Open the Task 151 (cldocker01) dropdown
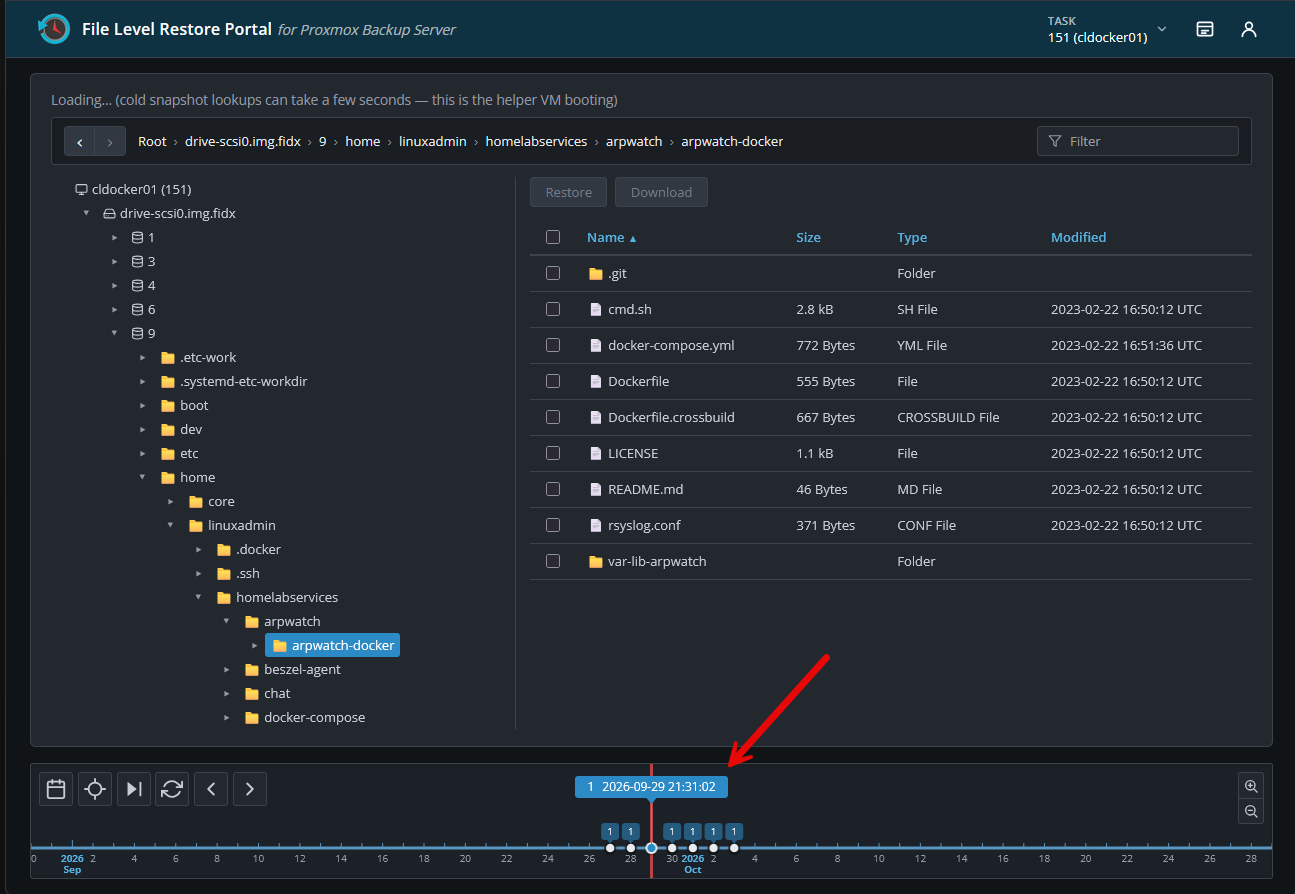The width and height of the screenshot is (1295, 894). [1108, 29]
